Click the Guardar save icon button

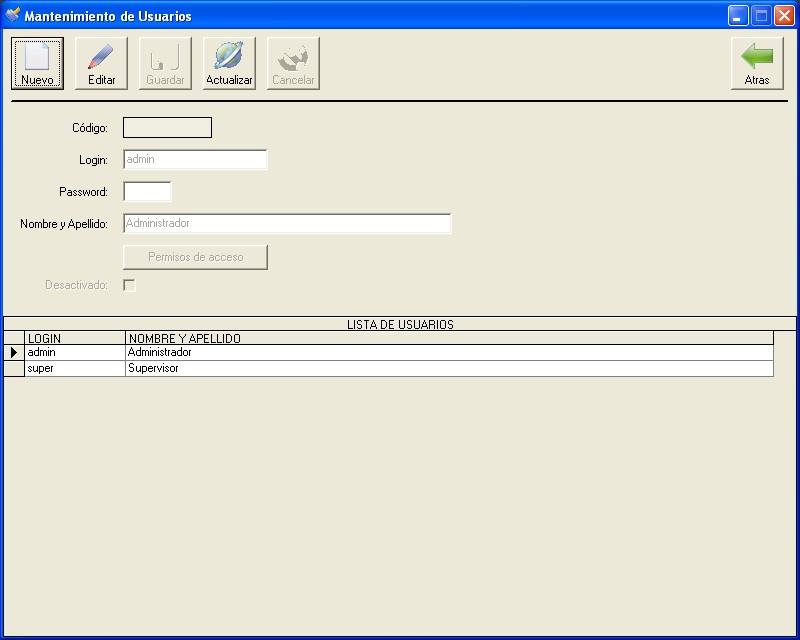165,63
